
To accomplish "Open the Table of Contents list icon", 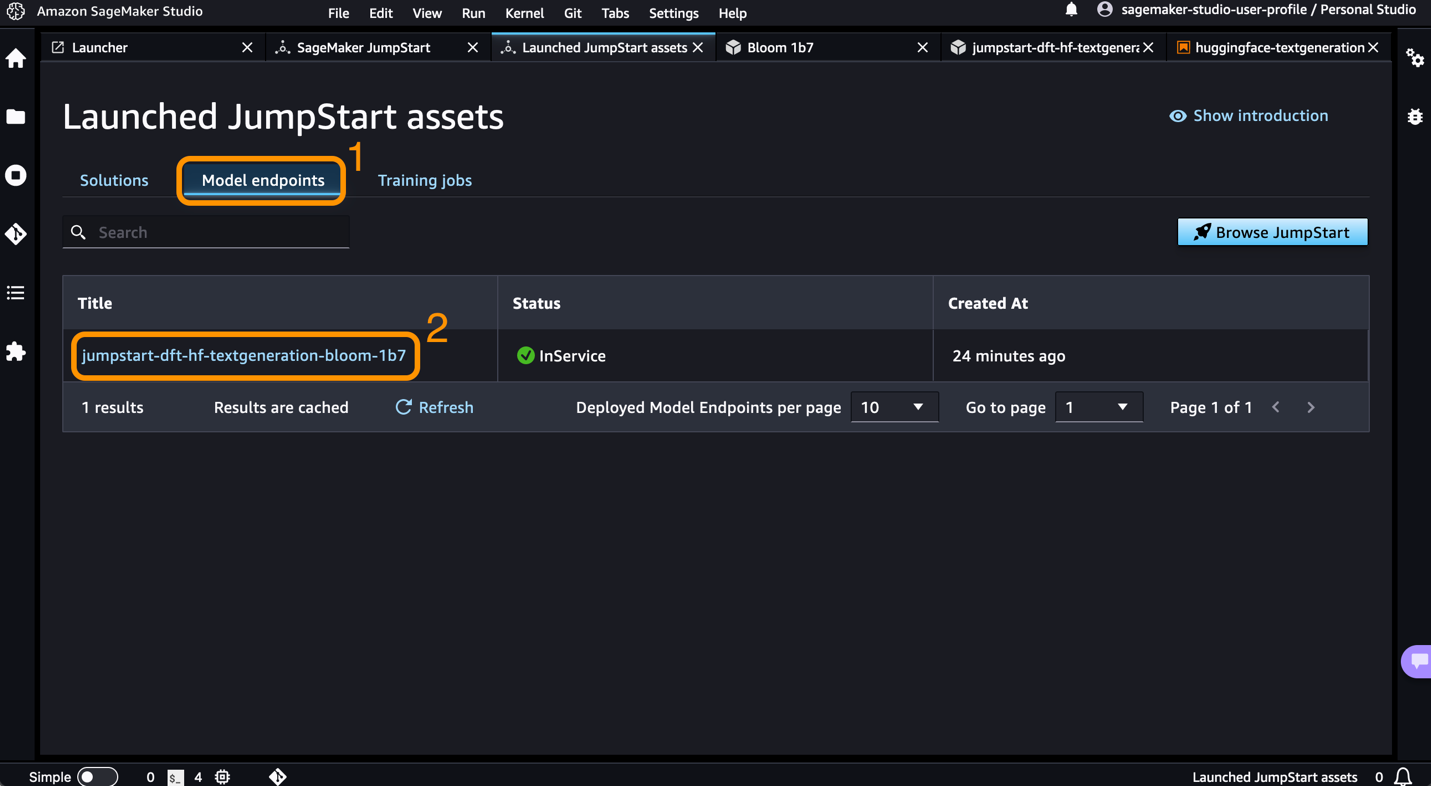I will (16, 293).
